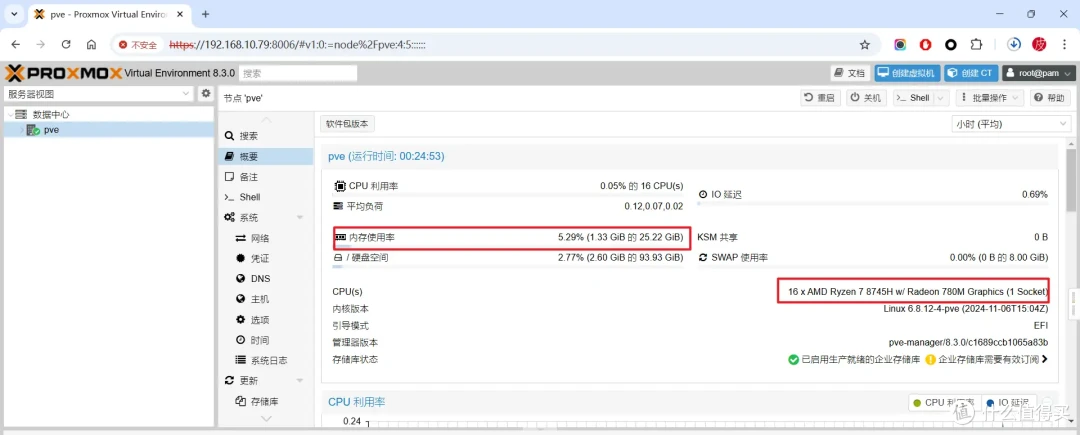Screen dimensions: 1080x435
Task: Open bulk actions (批量操作) menu
Action: click(x=989, y=98)
